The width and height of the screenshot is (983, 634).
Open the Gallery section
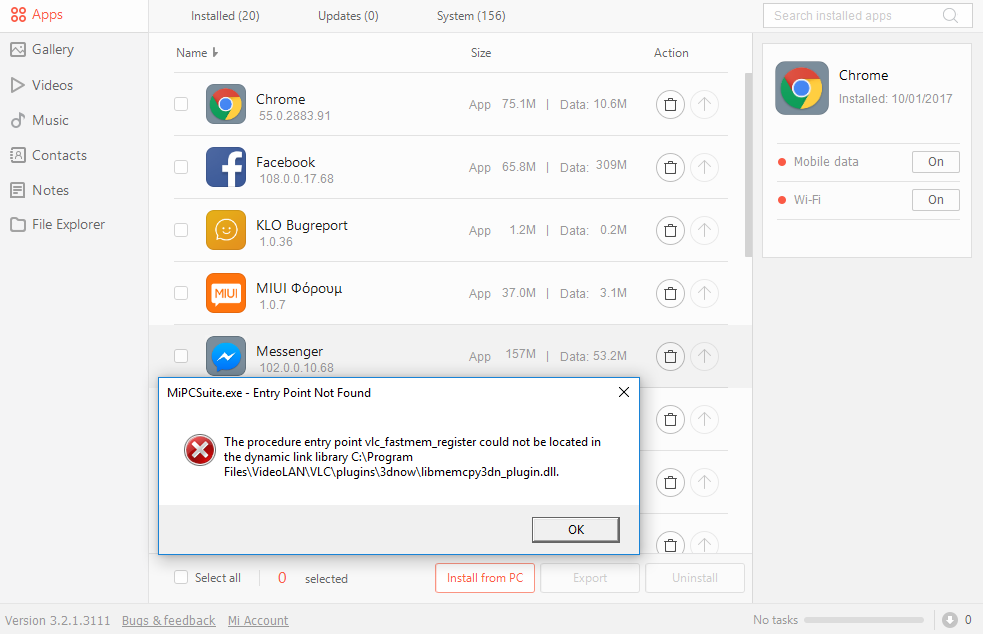[42, 50]
